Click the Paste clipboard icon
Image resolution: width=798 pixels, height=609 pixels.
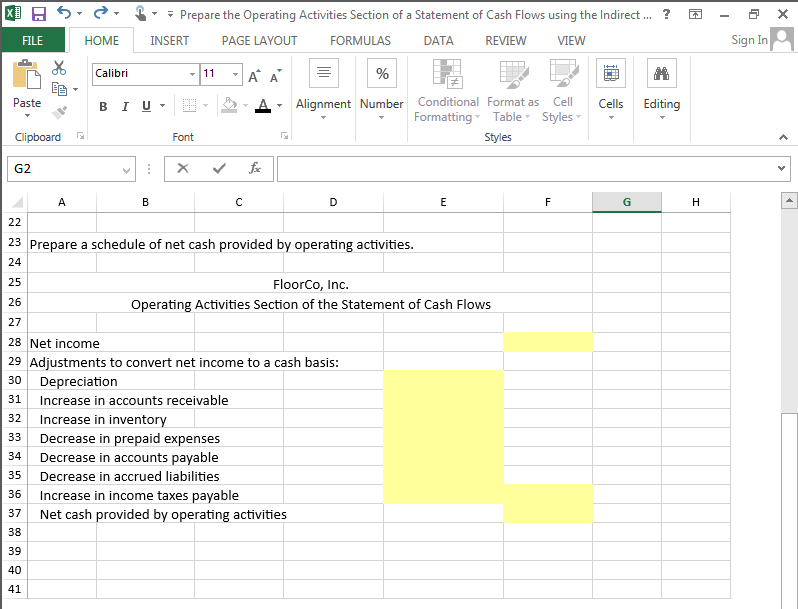click(26, 75)
